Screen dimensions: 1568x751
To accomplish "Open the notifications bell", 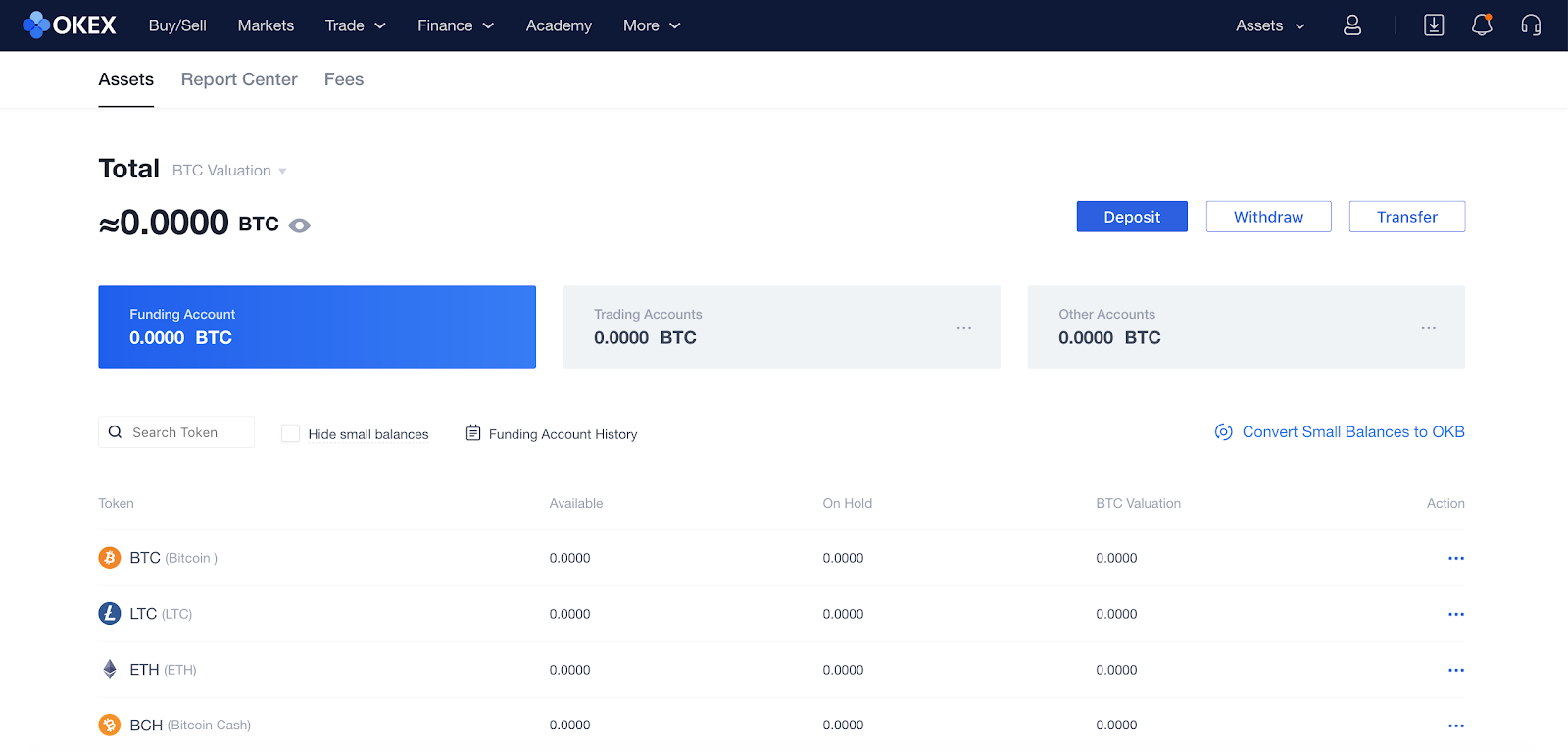I will [1481, 25].
